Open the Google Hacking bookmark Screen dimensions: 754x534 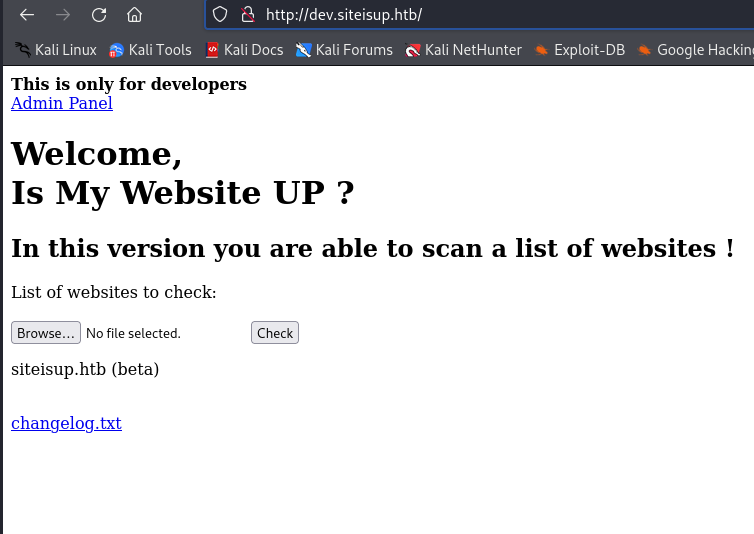pos(695,49)
